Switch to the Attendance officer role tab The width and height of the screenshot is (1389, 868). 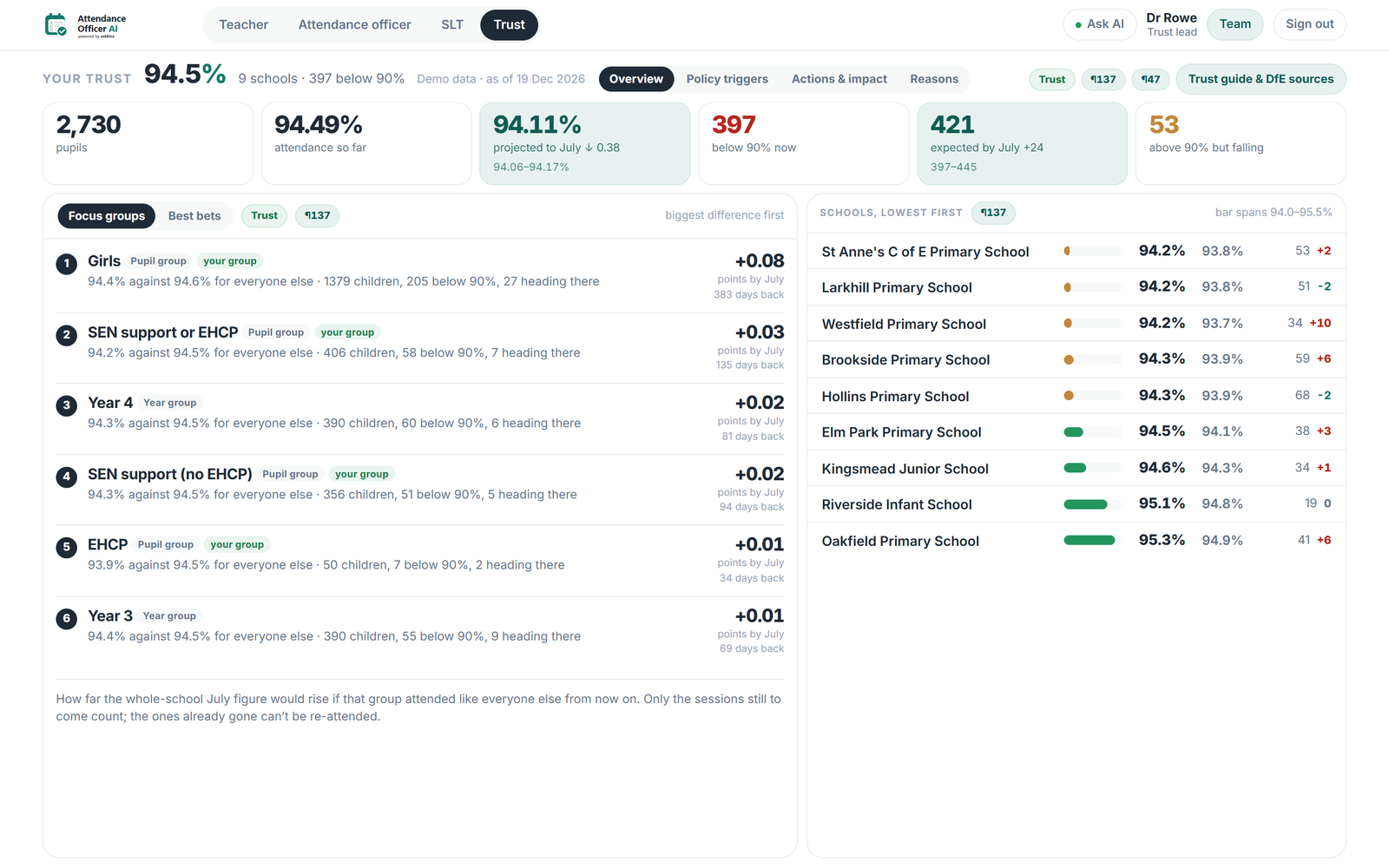354,24
